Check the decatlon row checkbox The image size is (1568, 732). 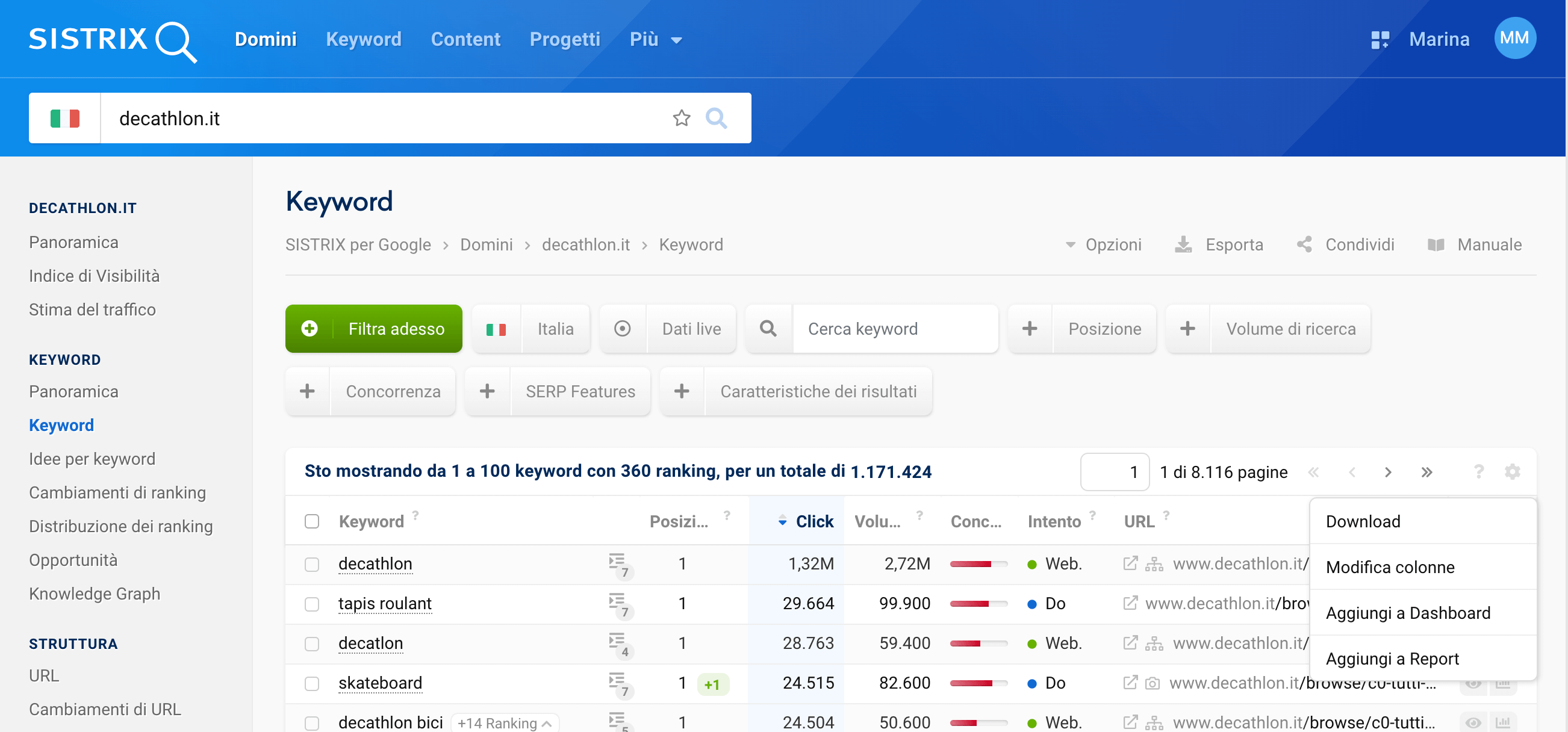tap(312, 644)
